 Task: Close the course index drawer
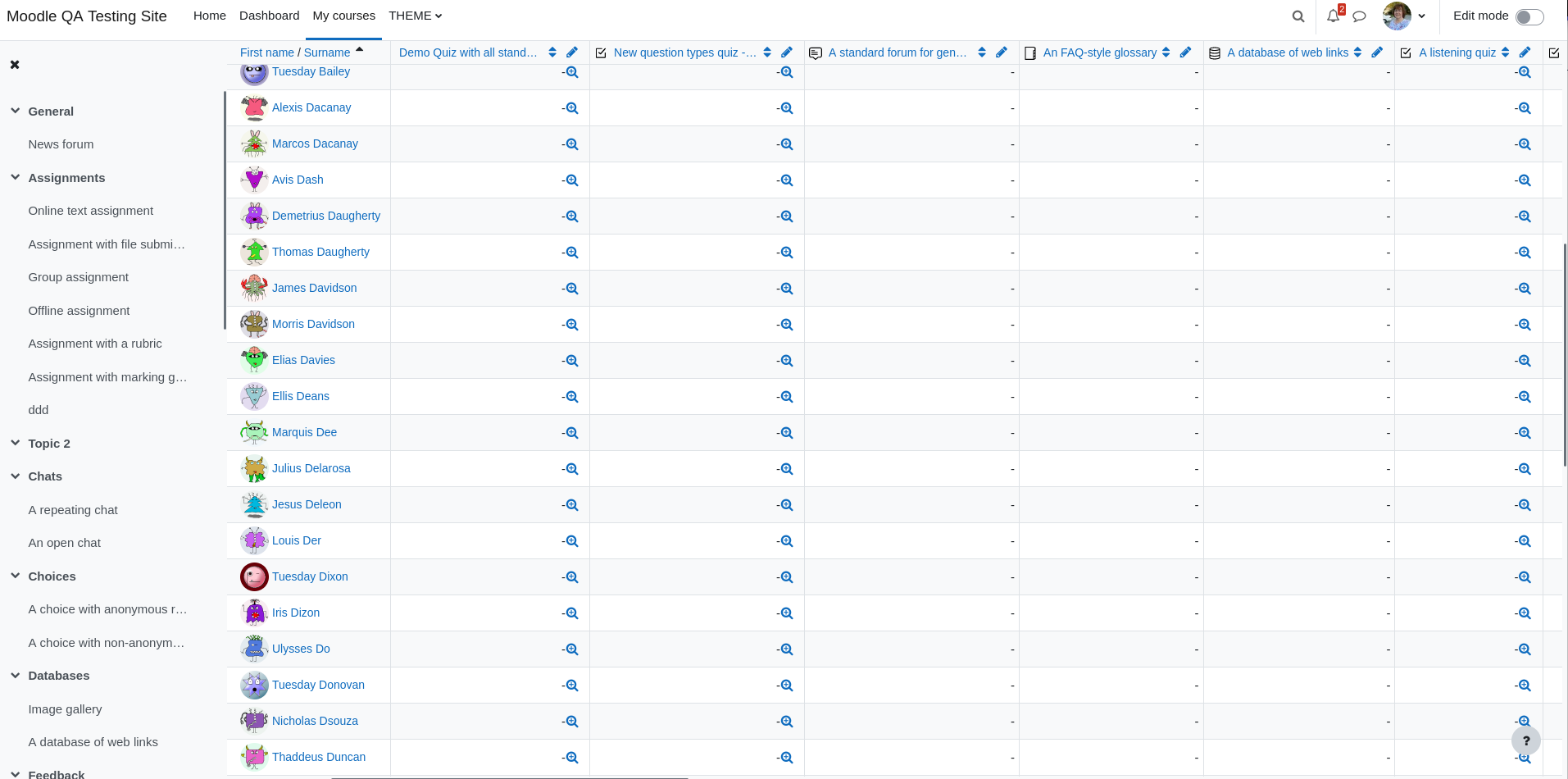click(x=15, y=64)
